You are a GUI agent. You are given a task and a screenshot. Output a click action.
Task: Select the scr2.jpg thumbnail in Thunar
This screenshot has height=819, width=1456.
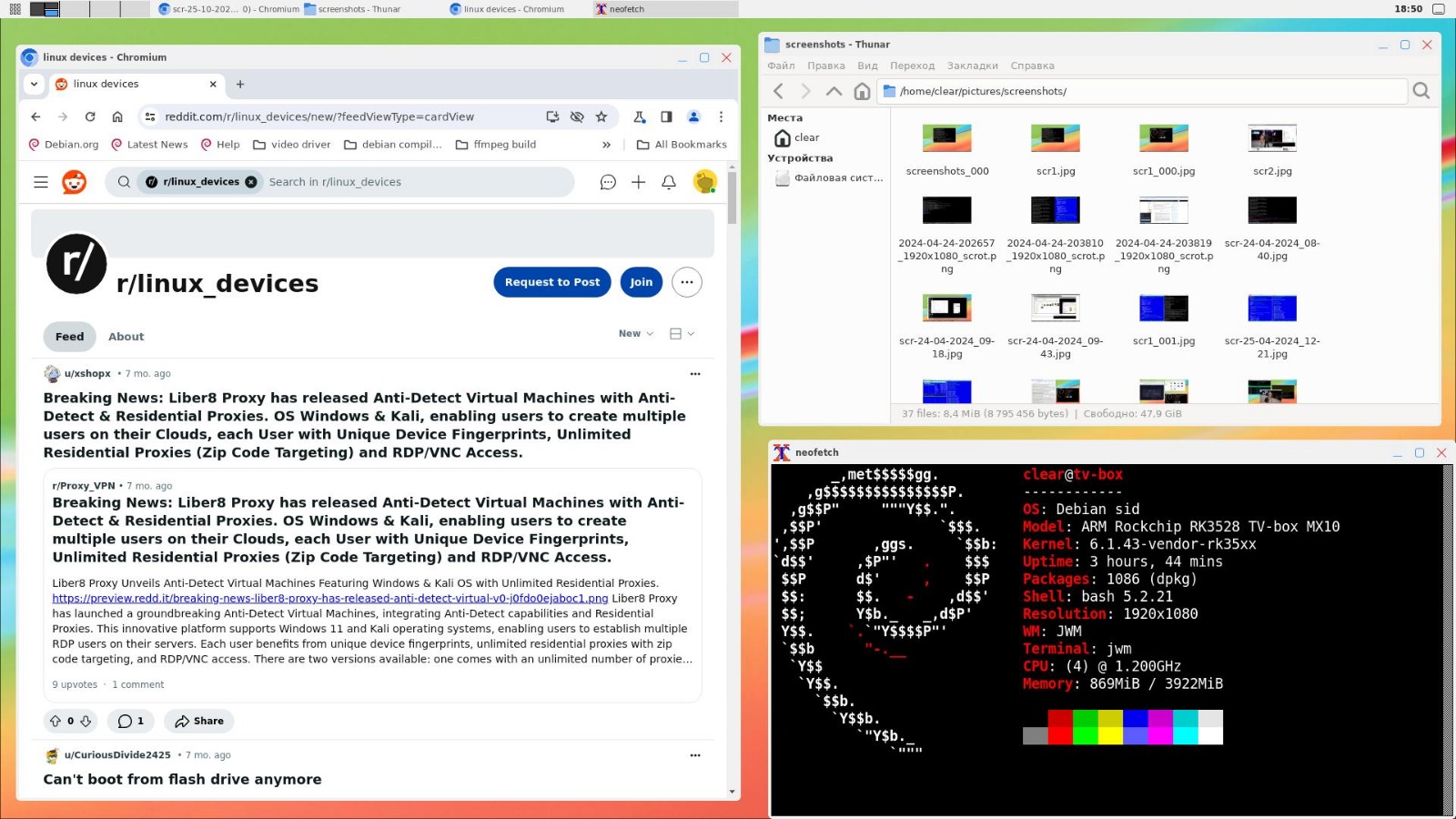pyautogui.click(x=1272, y=138)
